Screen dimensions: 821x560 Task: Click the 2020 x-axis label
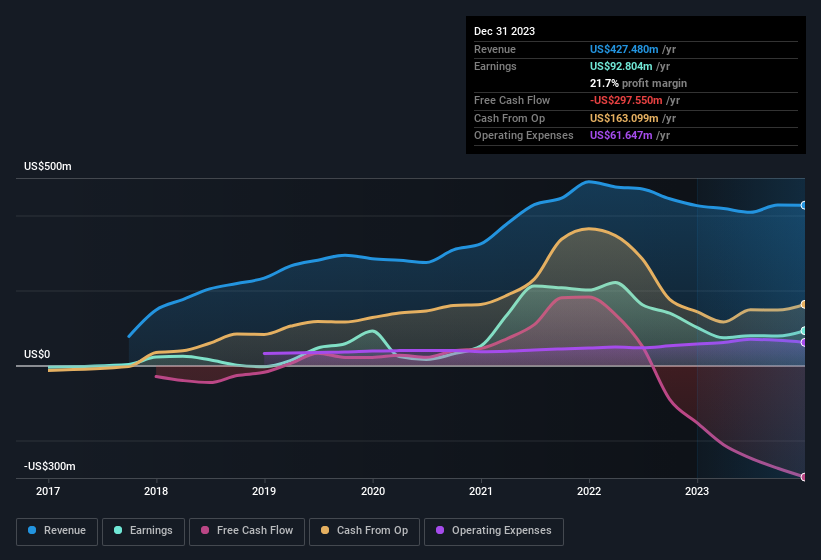point(373,491)
